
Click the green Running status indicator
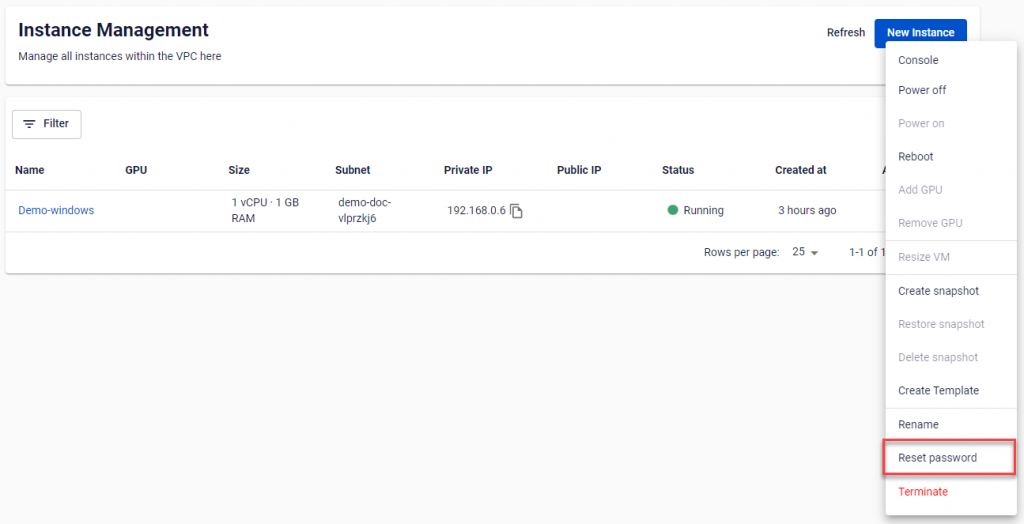click(673, 211)
